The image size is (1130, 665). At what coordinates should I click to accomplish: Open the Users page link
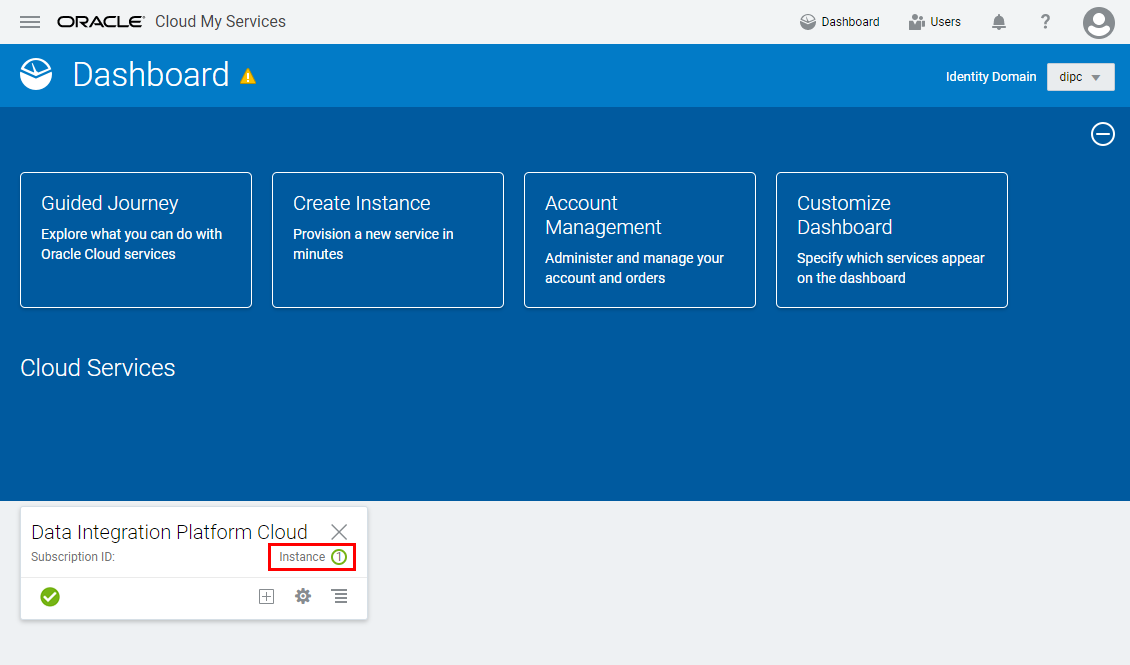[935, 22]
